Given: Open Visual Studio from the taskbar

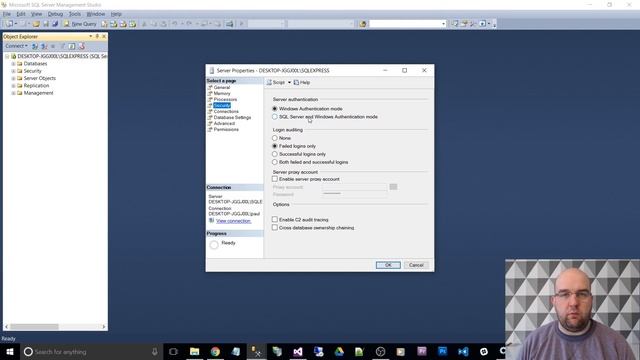Looking at the screenshot, I should 298,351.
